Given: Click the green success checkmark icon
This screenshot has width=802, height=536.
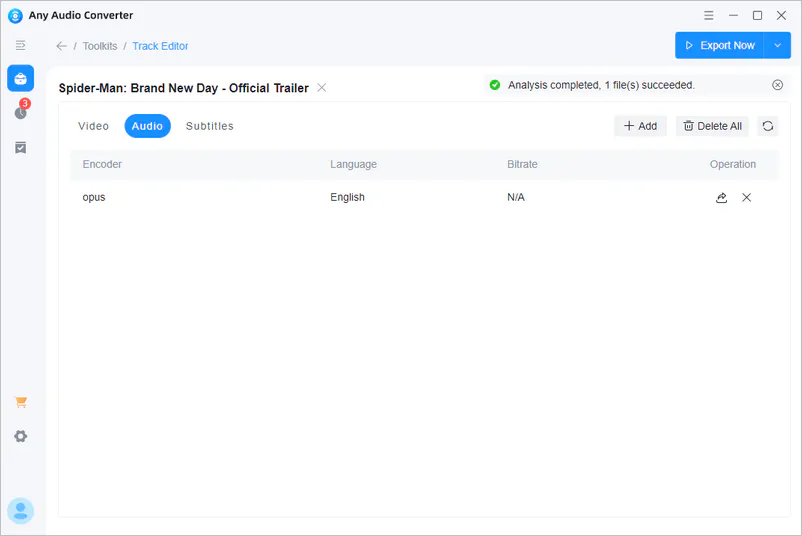Looking at the screenshot, I should pyautogui.click(x=495, y=85).
